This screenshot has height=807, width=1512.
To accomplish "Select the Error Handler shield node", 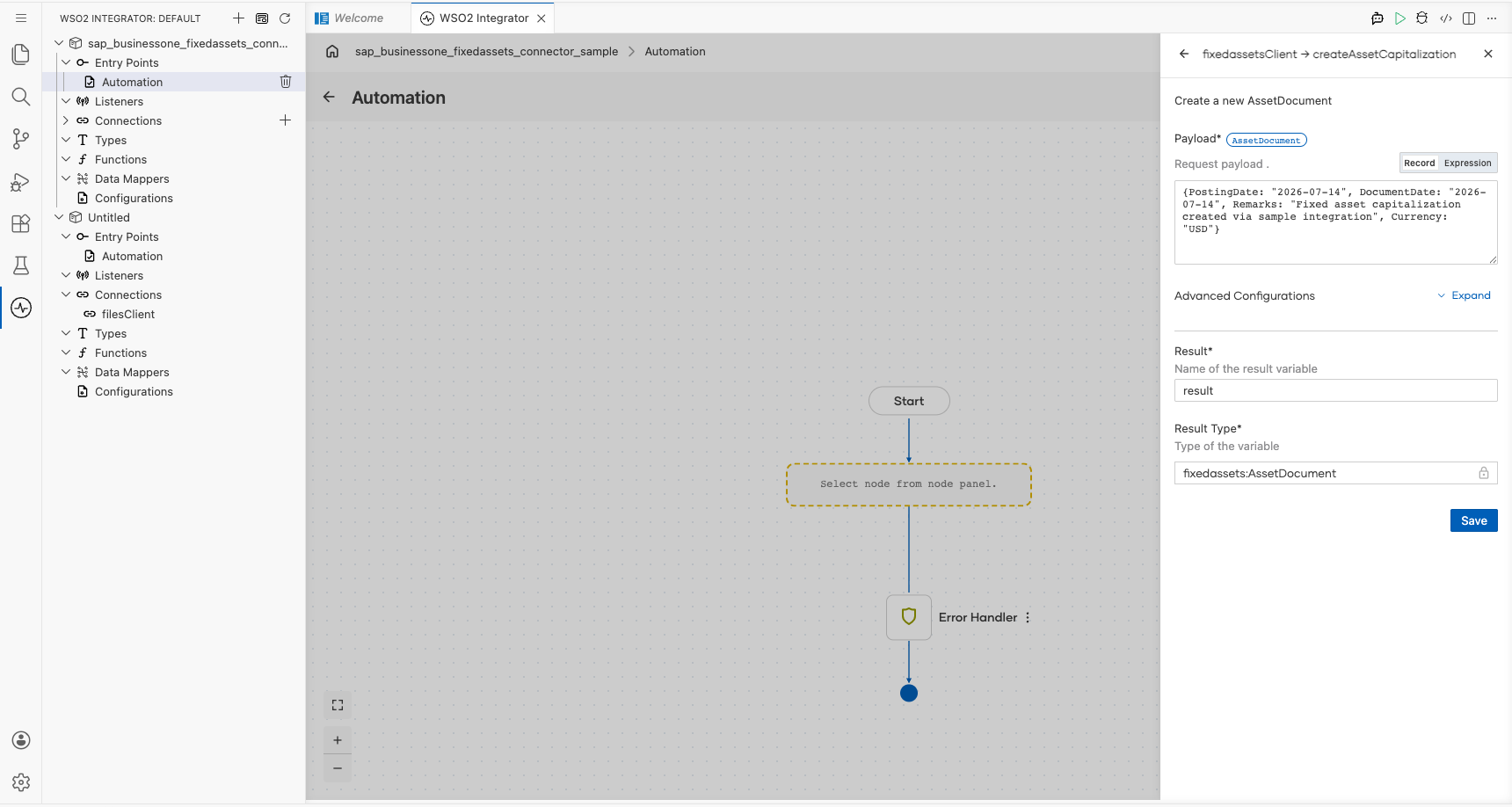I will [x=909, y=617].
